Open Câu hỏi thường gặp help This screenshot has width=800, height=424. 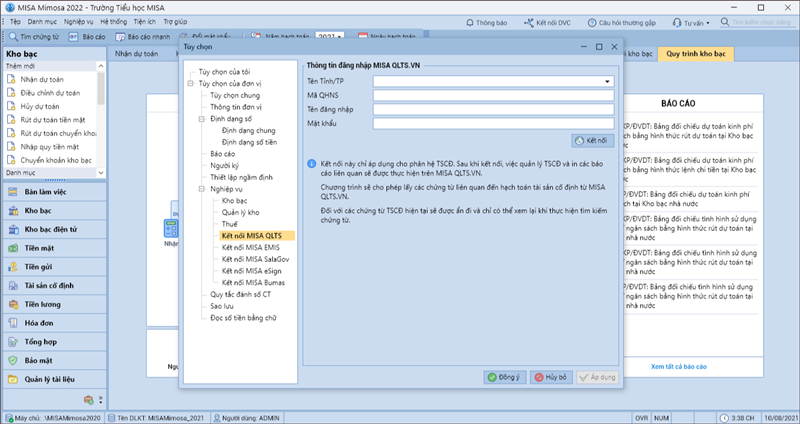621,23
